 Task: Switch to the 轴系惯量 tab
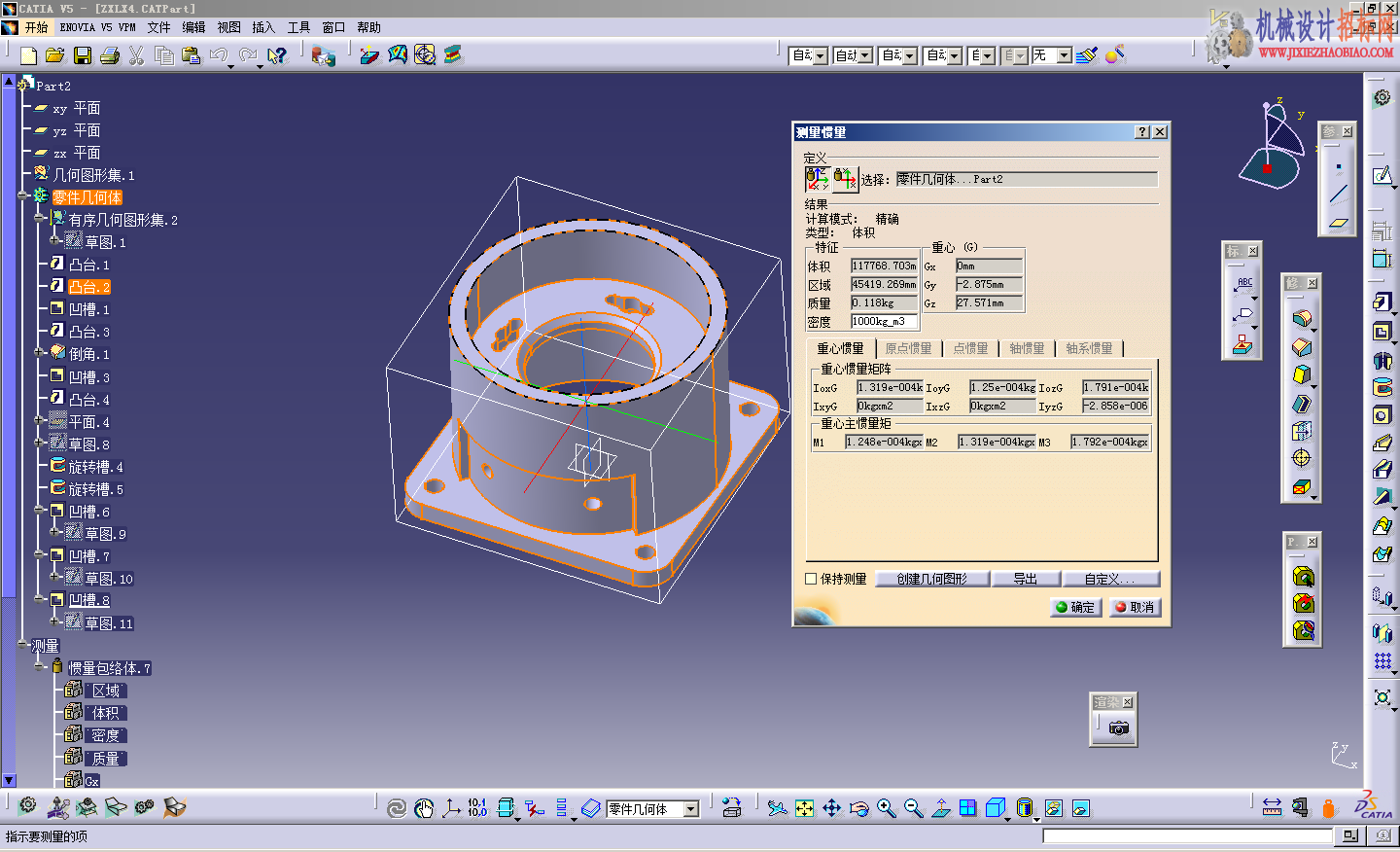pyautogui.click(x=1089, y=348)
